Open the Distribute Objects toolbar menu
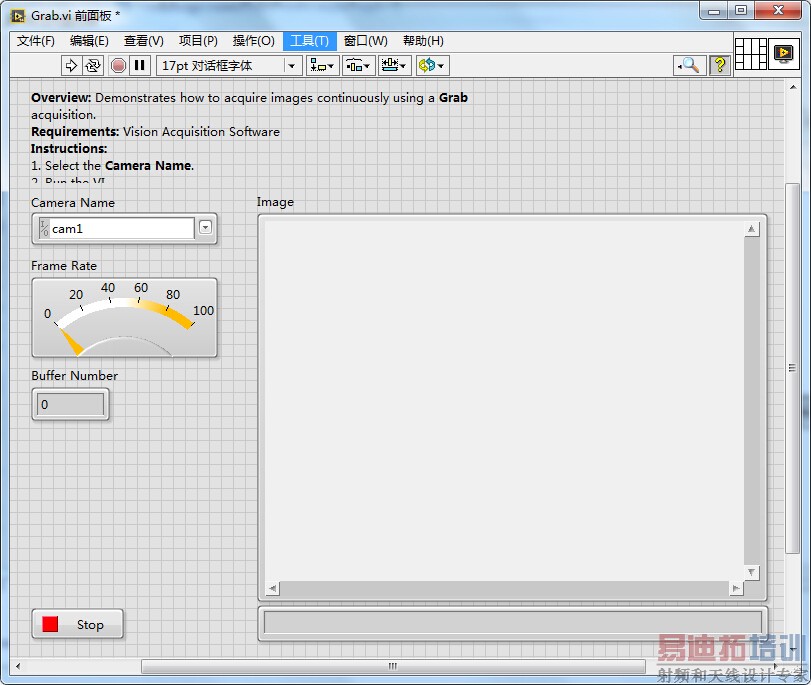 click(358, 66)
